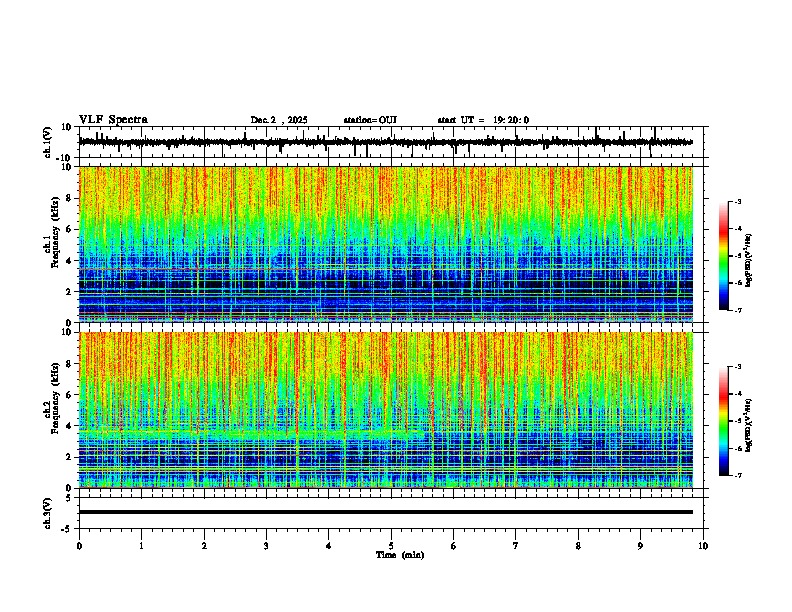This screenshot has width=792, height=612.
Task: Click the "station=OUI" label
Action: 370,120
